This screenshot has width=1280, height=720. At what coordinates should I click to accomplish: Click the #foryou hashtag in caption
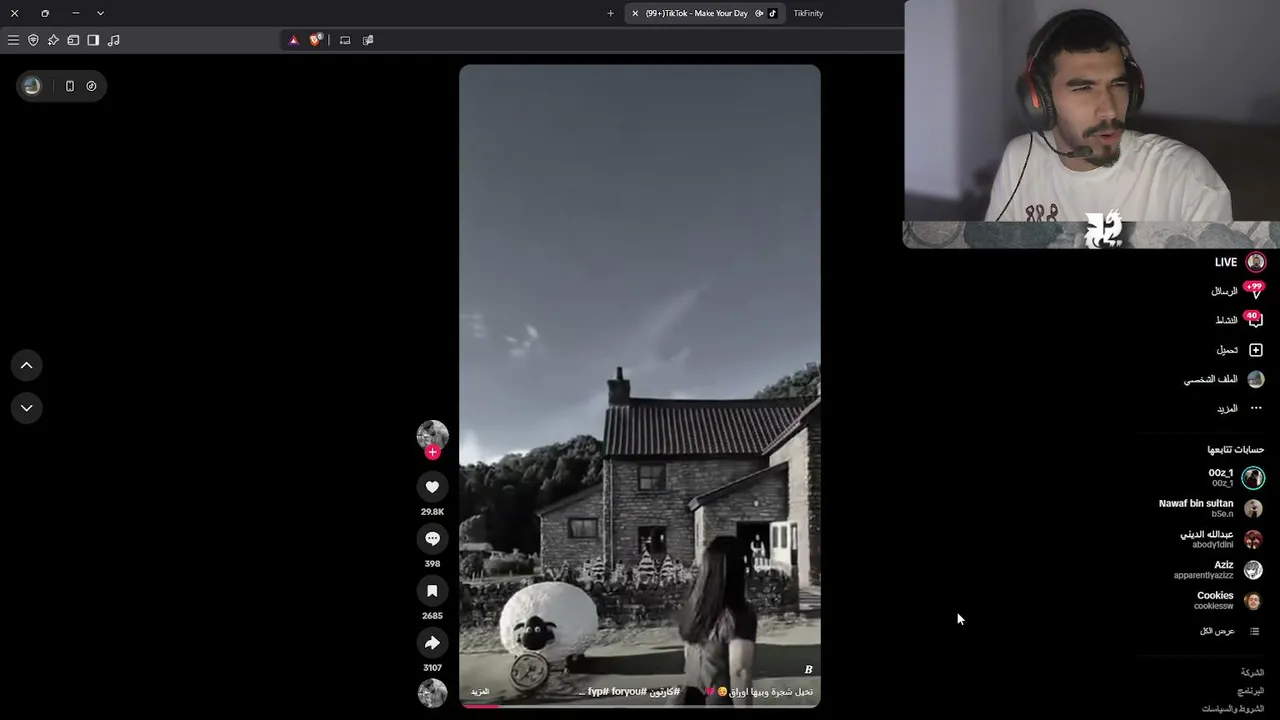click(x=629, y=692)
